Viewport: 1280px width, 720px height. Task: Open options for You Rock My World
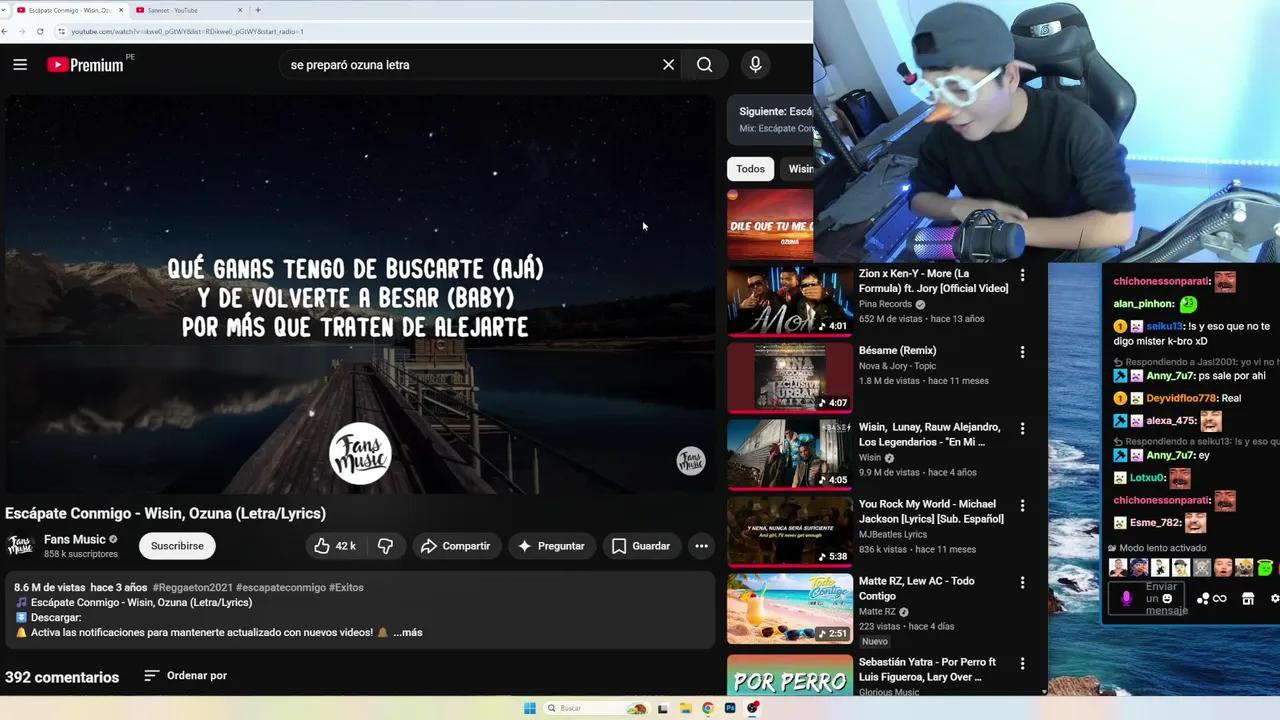(x=1022, y=506)
